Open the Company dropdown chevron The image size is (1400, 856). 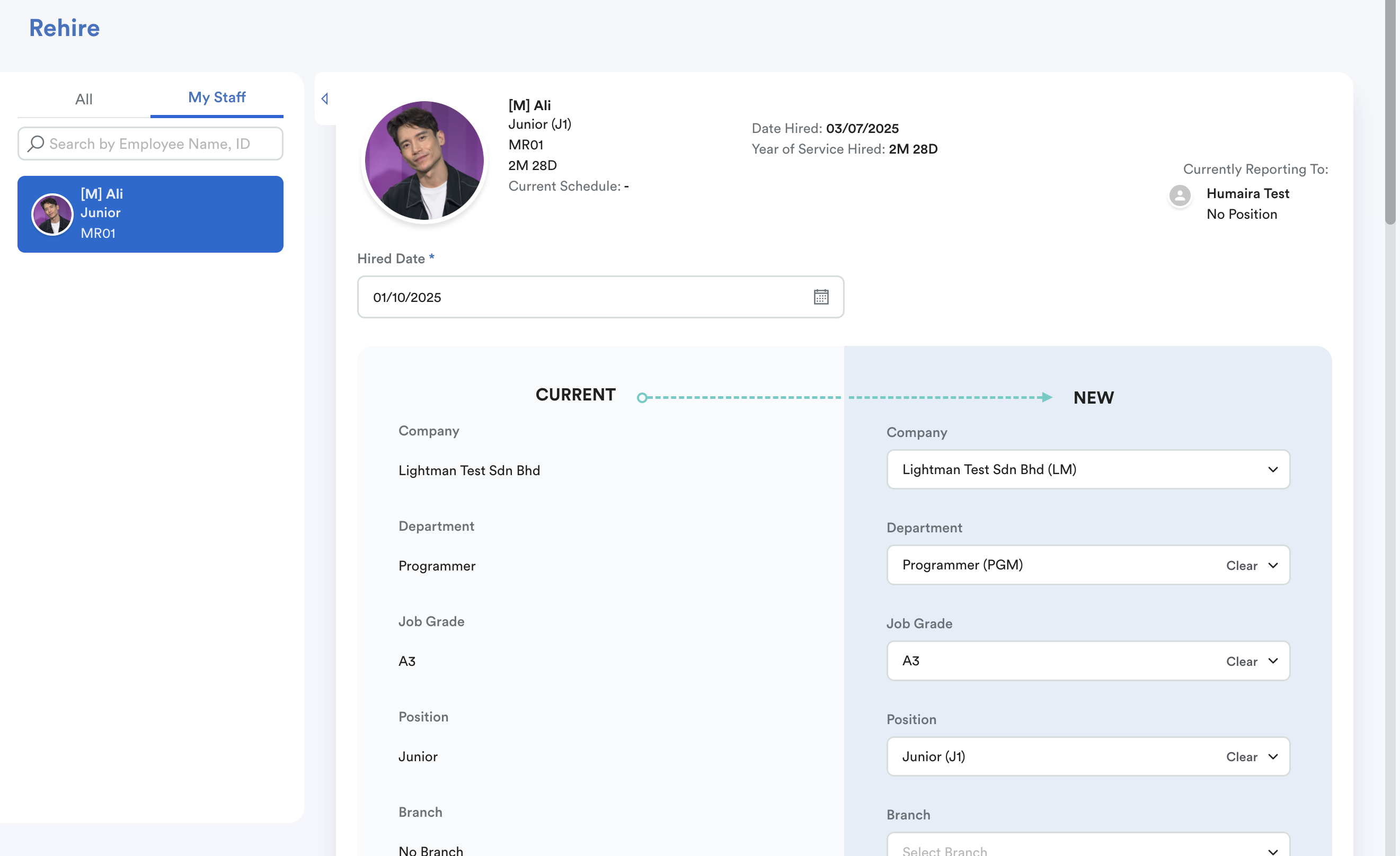(x=1272, y=469)
